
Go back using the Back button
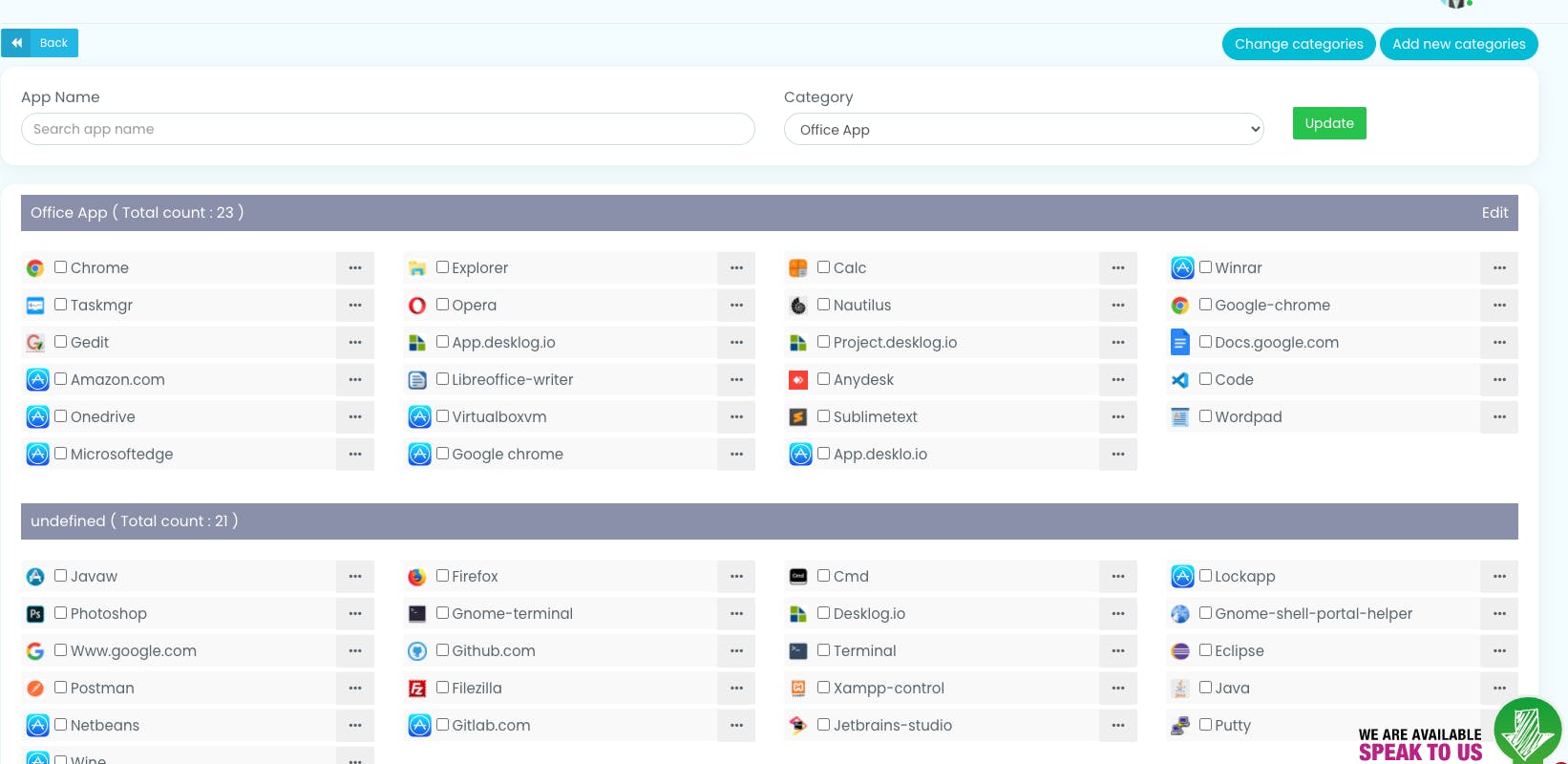point(40,43)
